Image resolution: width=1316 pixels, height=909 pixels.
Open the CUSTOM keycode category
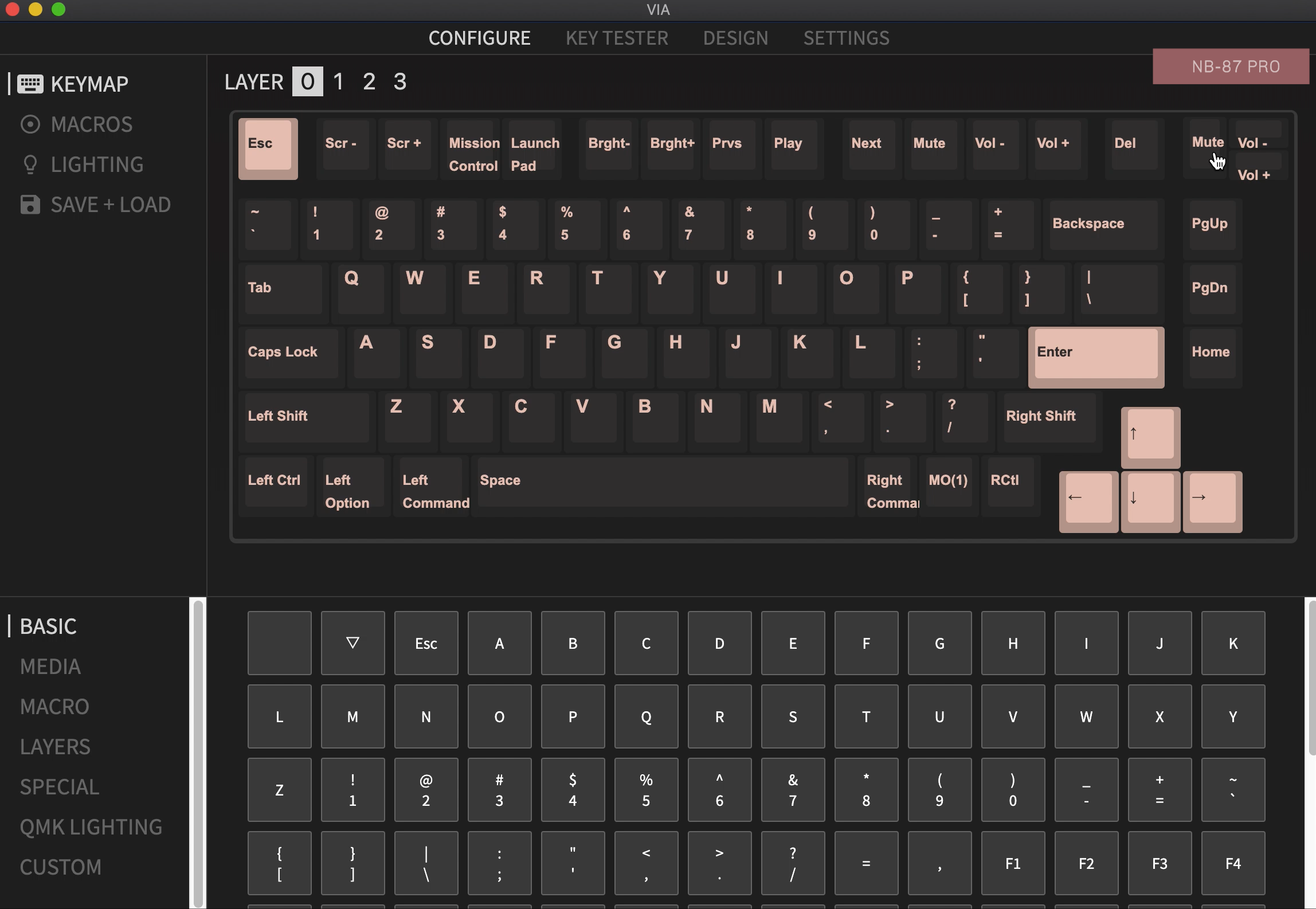coord(61,867)
